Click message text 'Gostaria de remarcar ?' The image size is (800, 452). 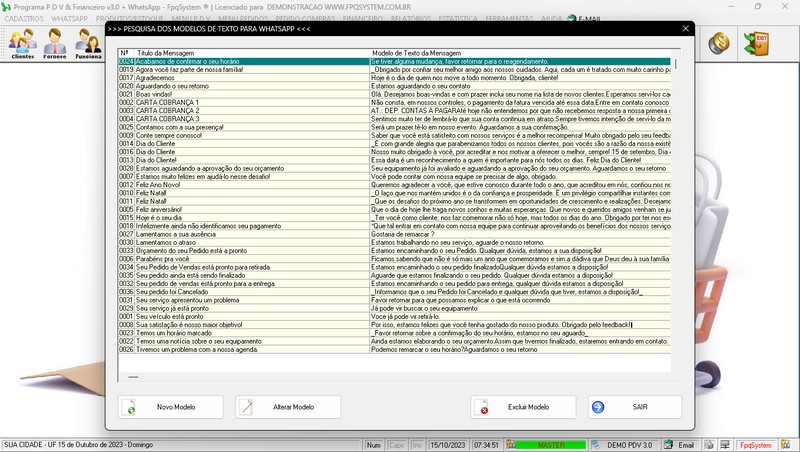[403, 234]
